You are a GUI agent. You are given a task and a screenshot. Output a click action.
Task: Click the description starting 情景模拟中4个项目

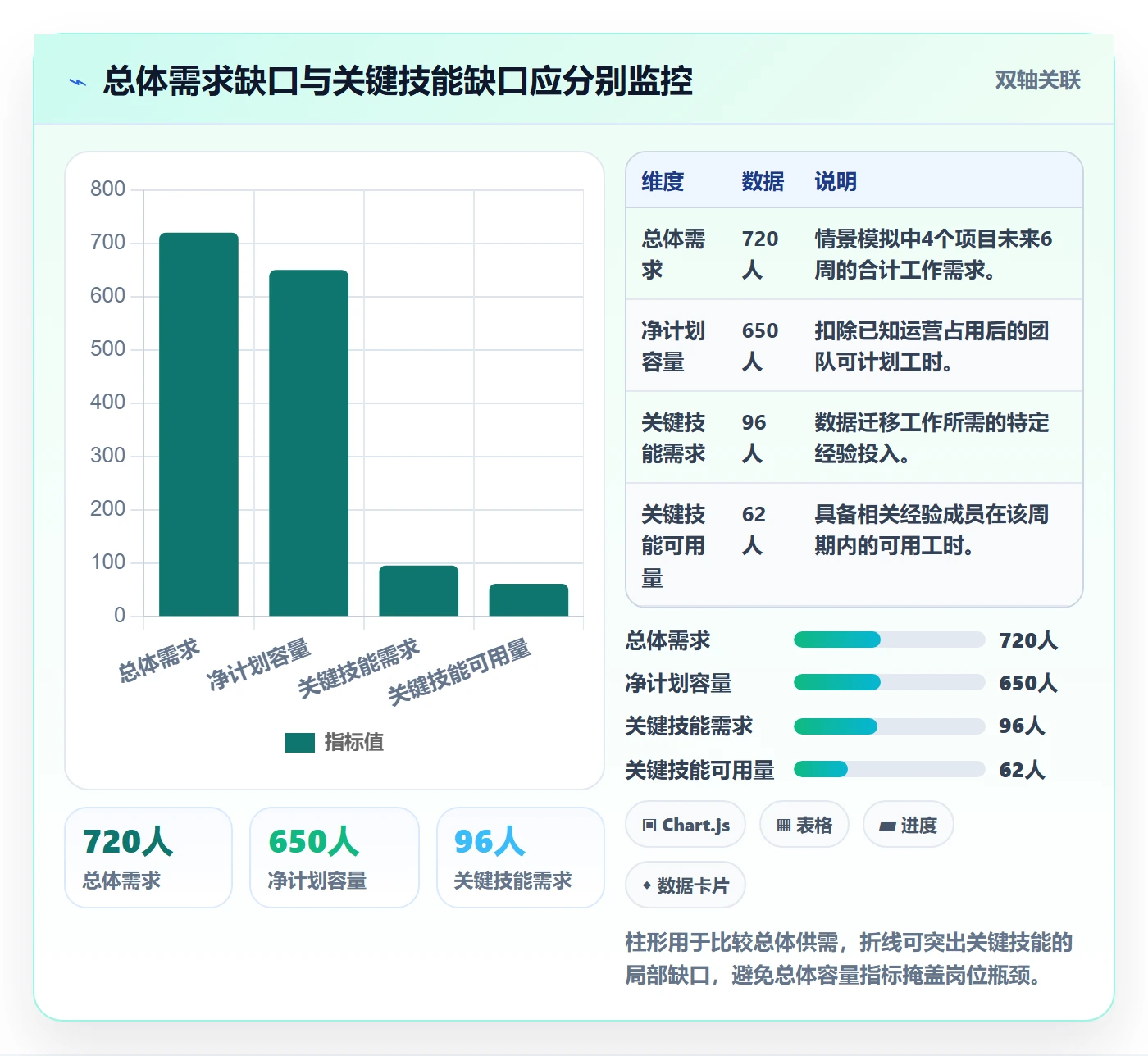coord(933,254)
